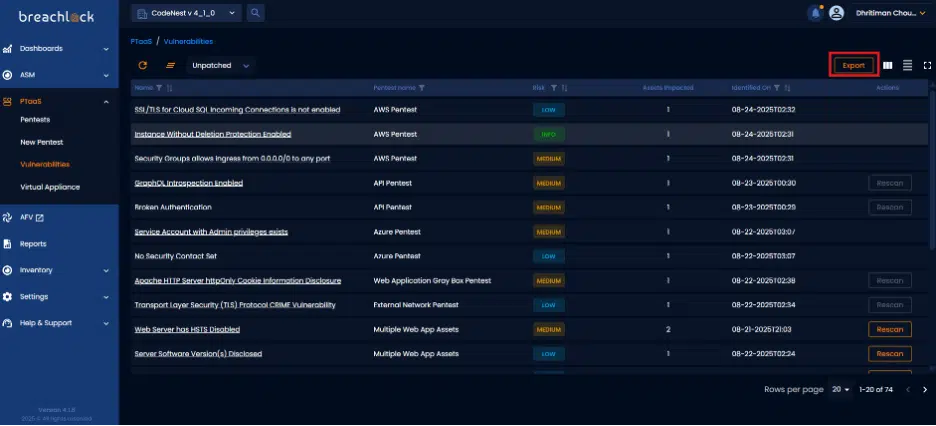The width and height of the screenshot is (936, 426).
Task: Open No Security Contact Set vulnerability
Action: [x=176, y=257]
